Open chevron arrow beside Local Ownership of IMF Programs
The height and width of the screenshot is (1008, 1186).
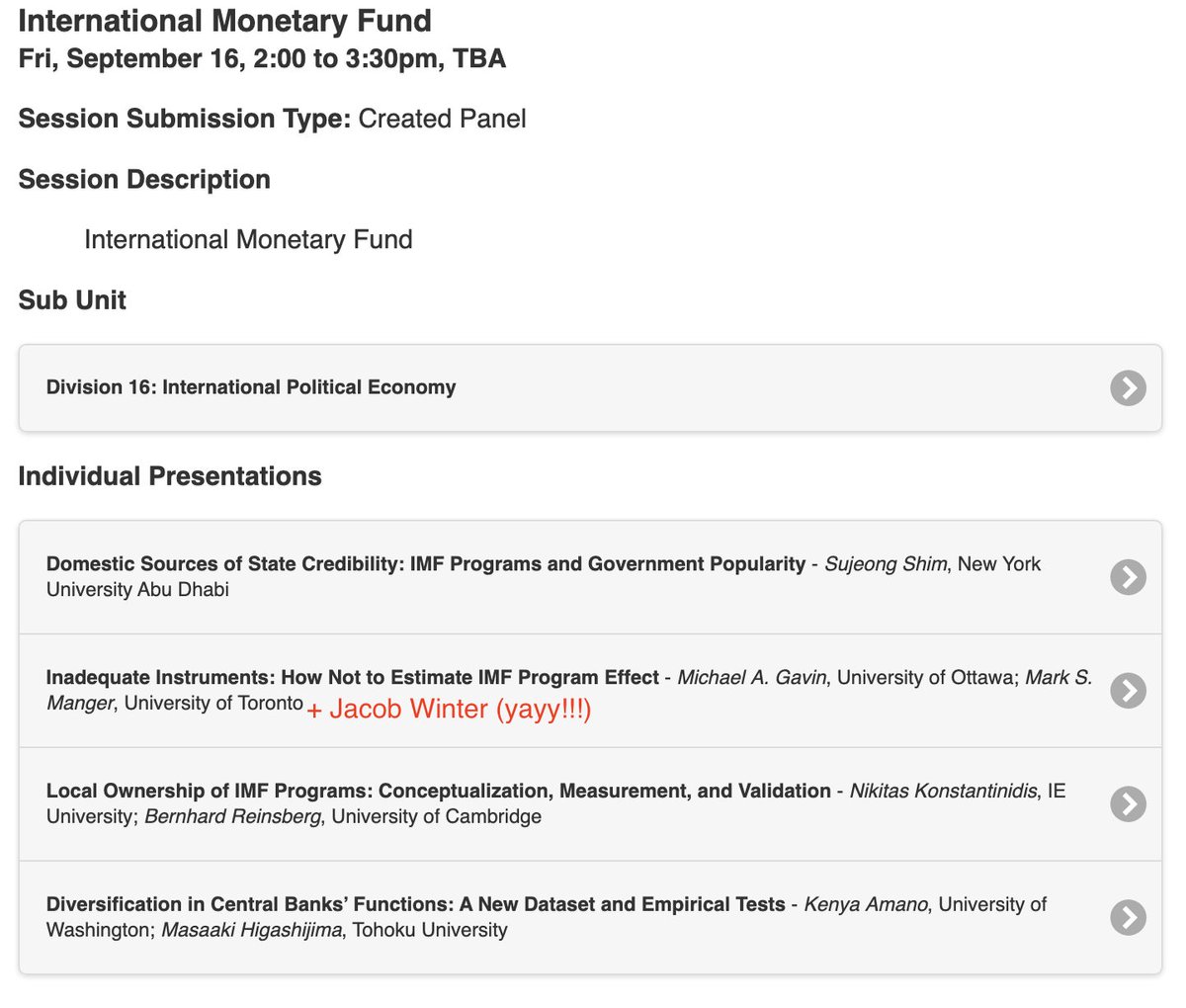click(x=1128, y=804)
